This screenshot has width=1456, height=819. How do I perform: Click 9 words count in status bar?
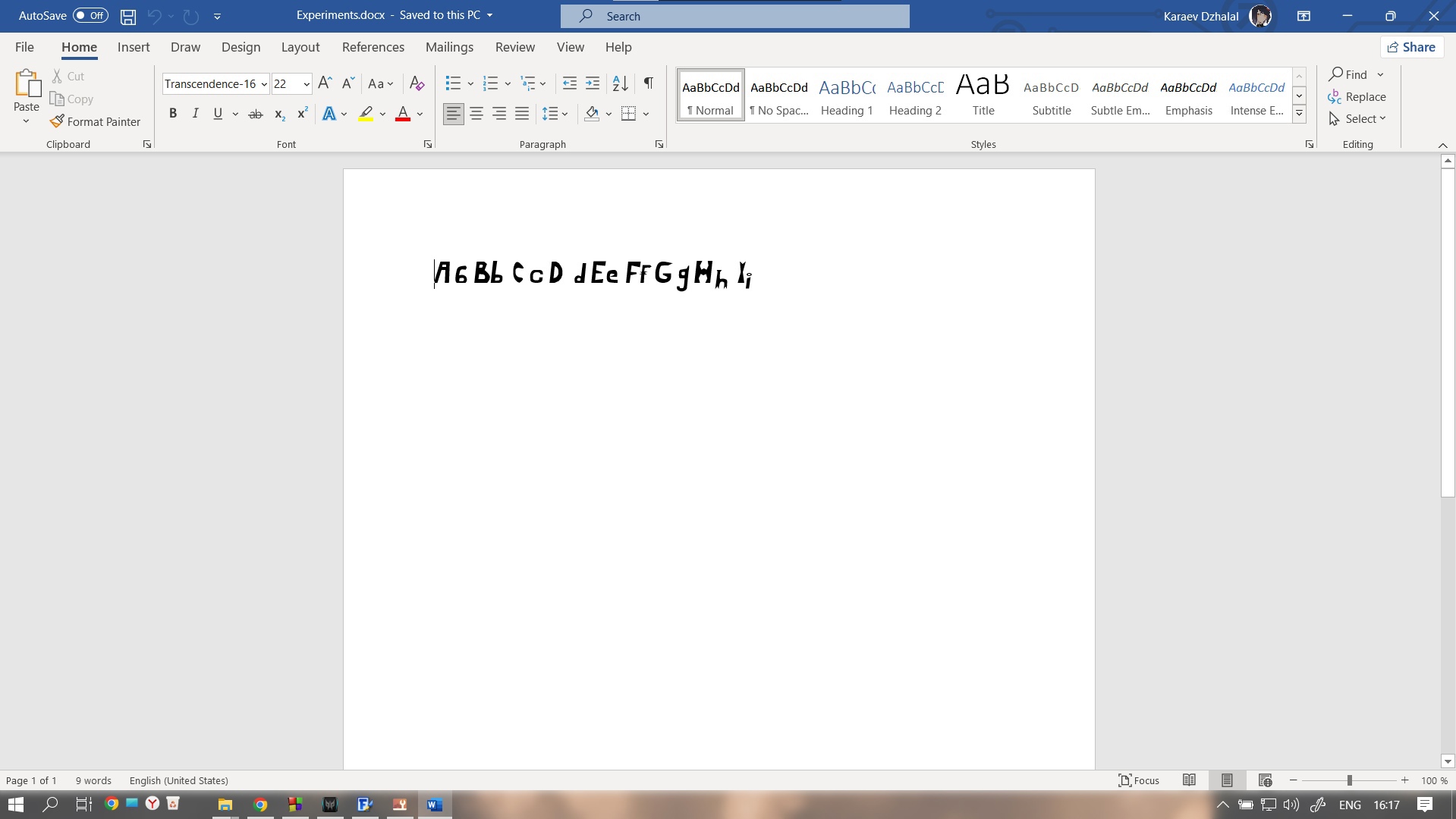[93, 780]
